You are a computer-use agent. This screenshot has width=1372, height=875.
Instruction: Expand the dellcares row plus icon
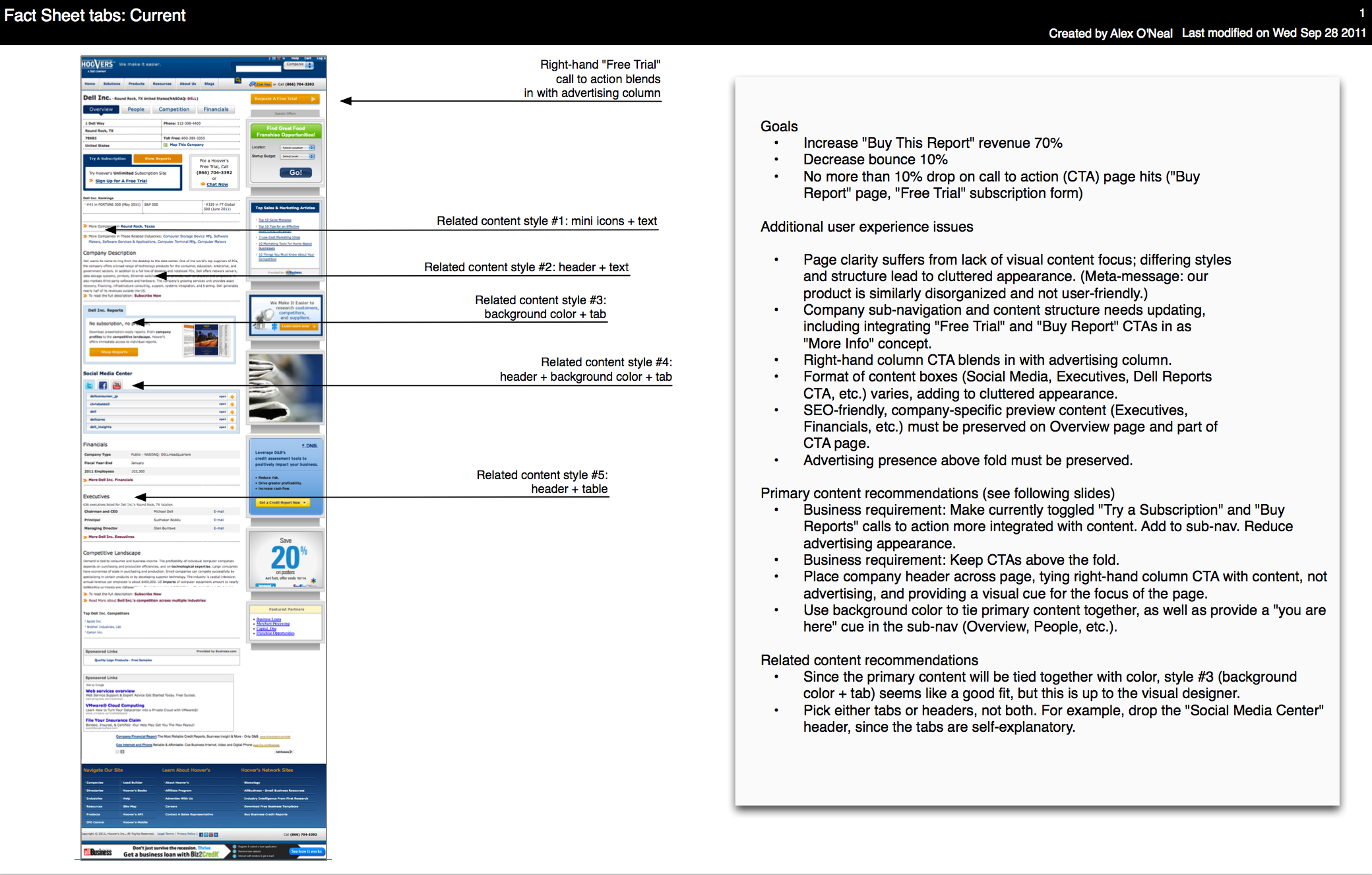pos(232,419)
